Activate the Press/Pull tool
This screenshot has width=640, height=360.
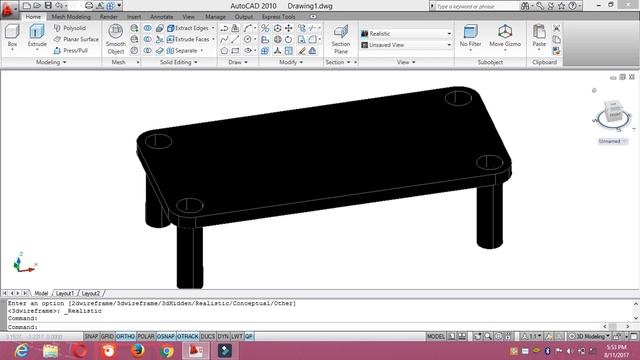click(x=71, y=51)
